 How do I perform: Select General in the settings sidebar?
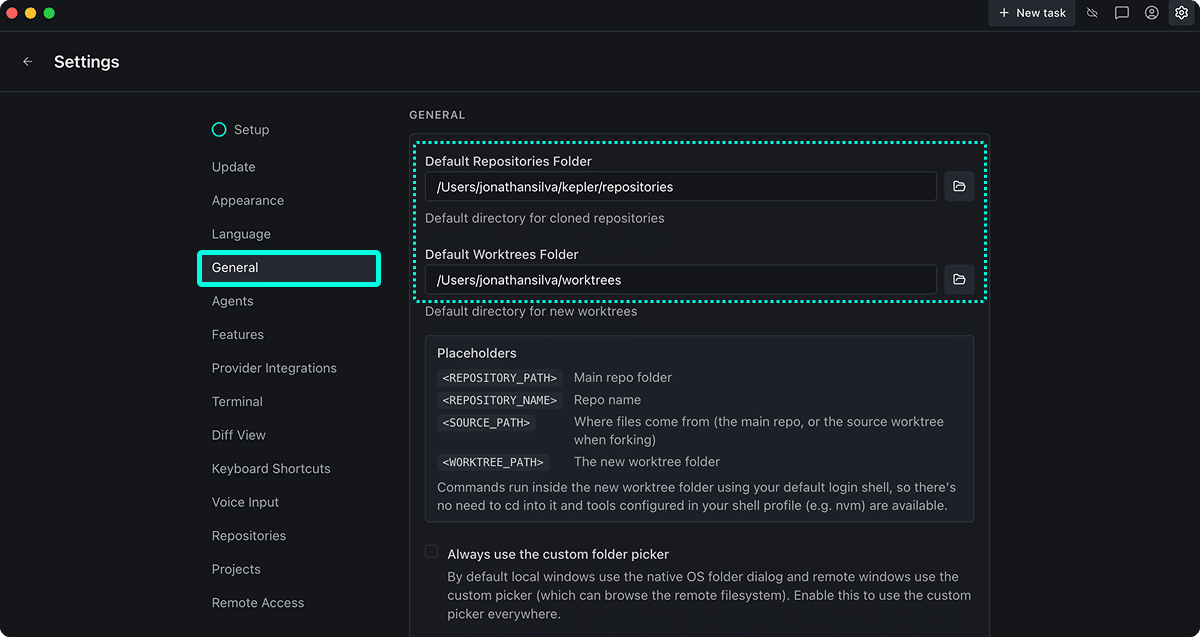click(289, 268)
